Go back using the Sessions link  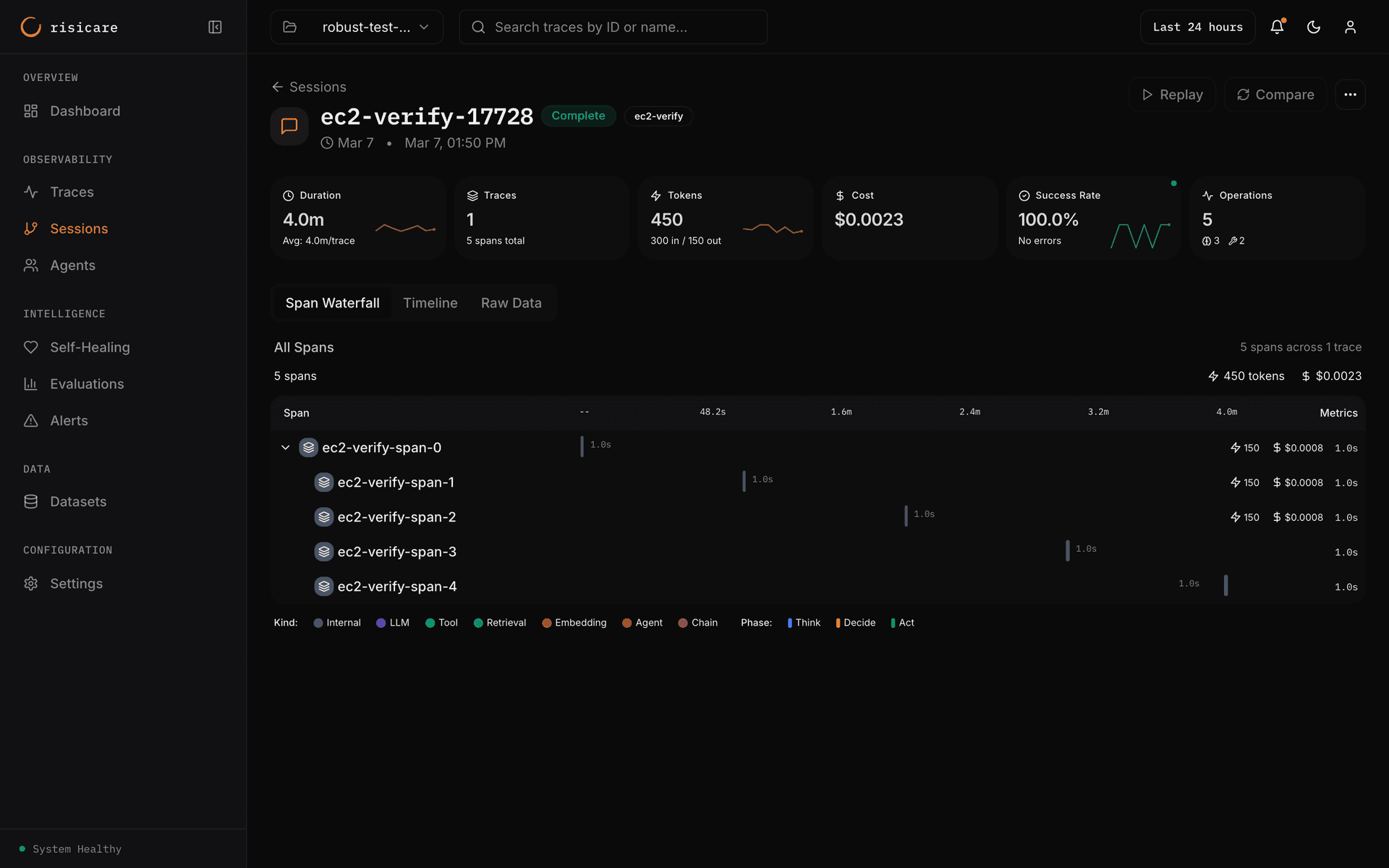pyautogui.click(x=309, y=86)
